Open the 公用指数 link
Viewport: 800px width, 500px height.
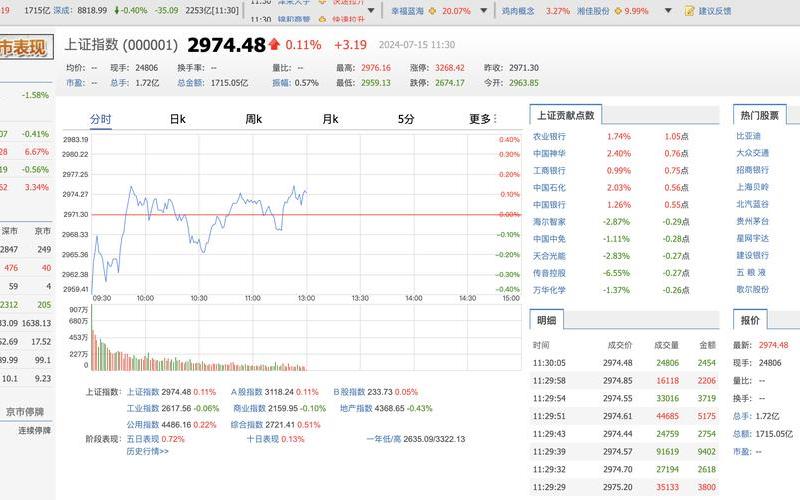point(143,424)
